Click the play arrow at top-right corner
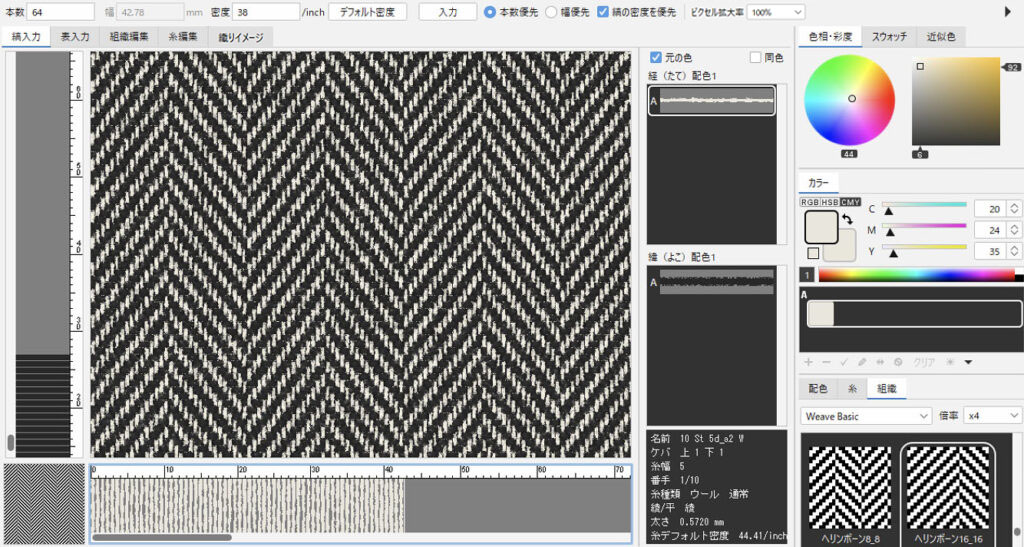The height and width of the screenshot is (547, 1024). pyautogui.click(x=1008, y=12)
